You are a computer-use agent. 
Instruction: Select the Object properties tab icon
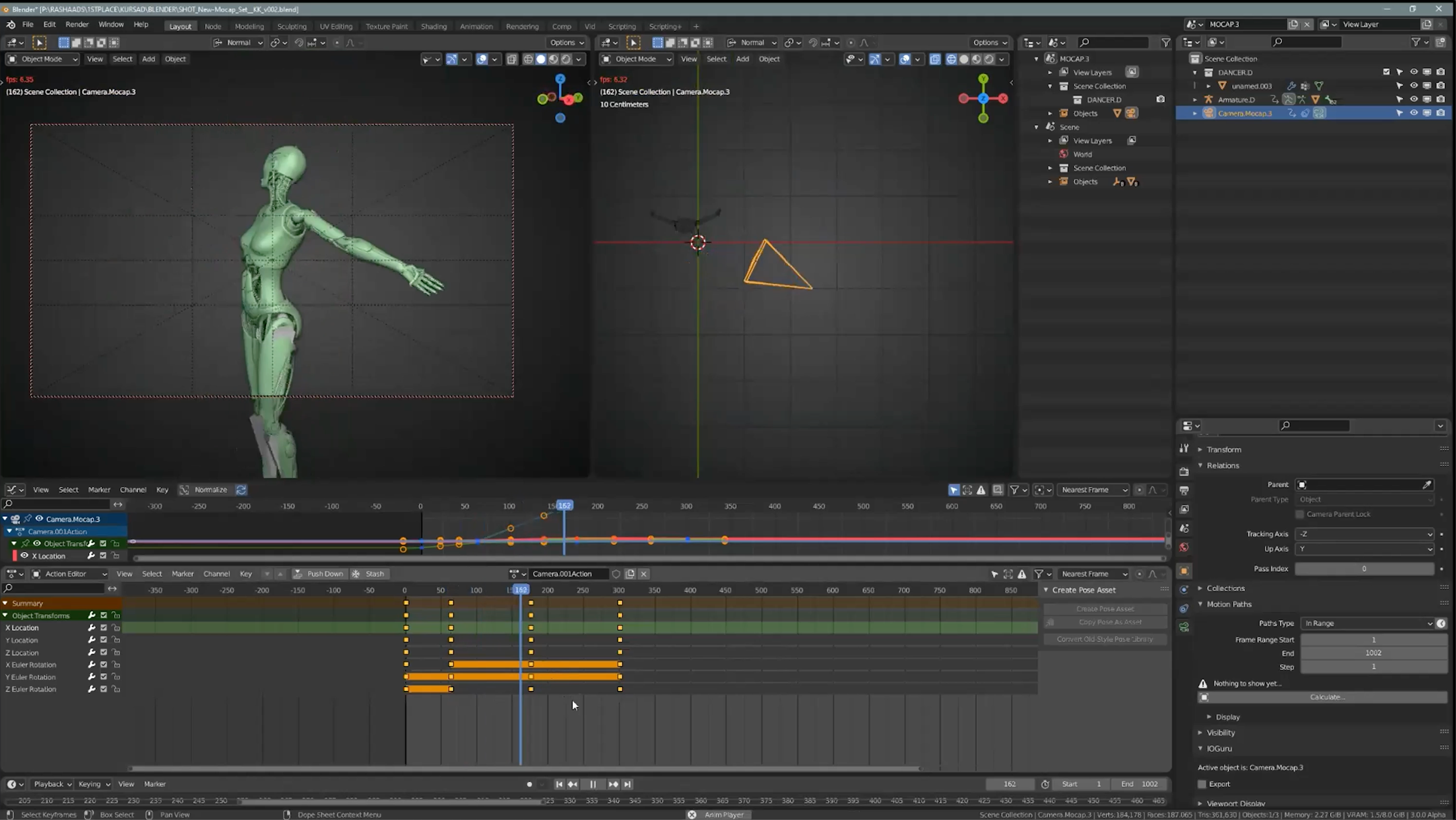tap(1184, 571)
